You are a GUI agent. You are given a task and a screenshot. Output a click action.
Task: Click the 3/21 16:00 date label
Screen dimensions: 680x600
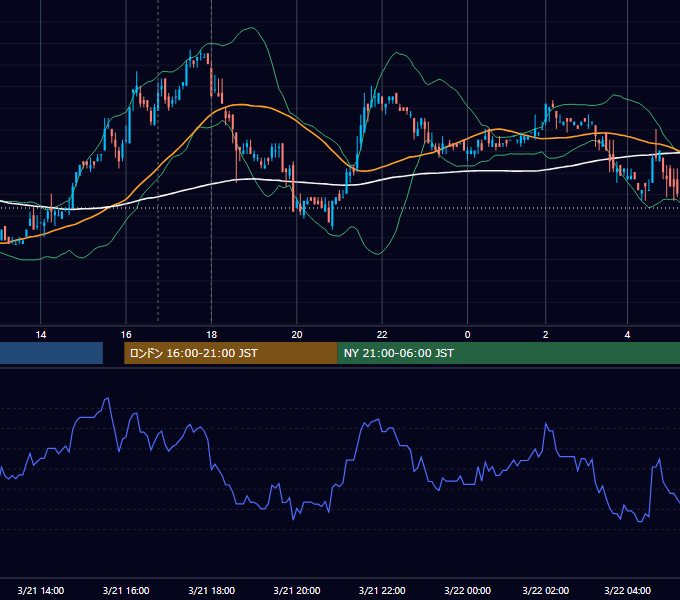[126, 590]
